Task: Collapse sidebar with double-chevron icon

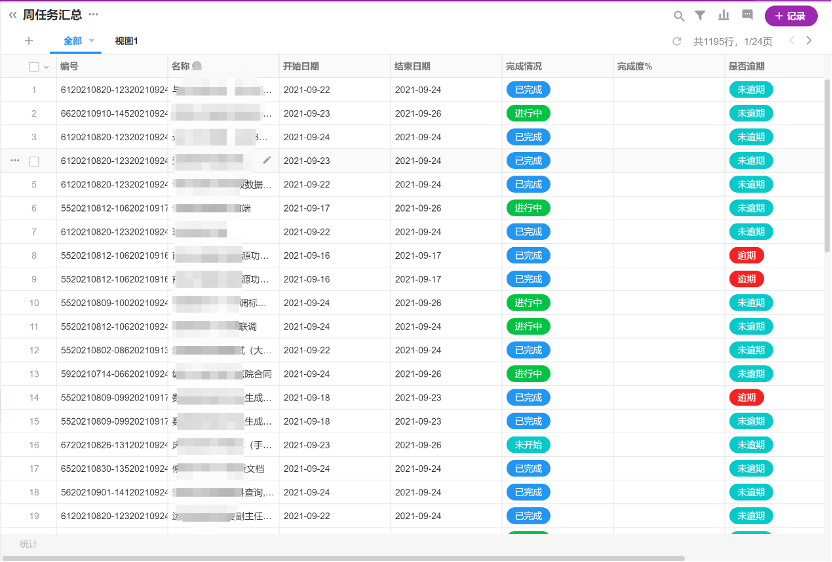Action: pyautogui.click(x=13, y=15)
